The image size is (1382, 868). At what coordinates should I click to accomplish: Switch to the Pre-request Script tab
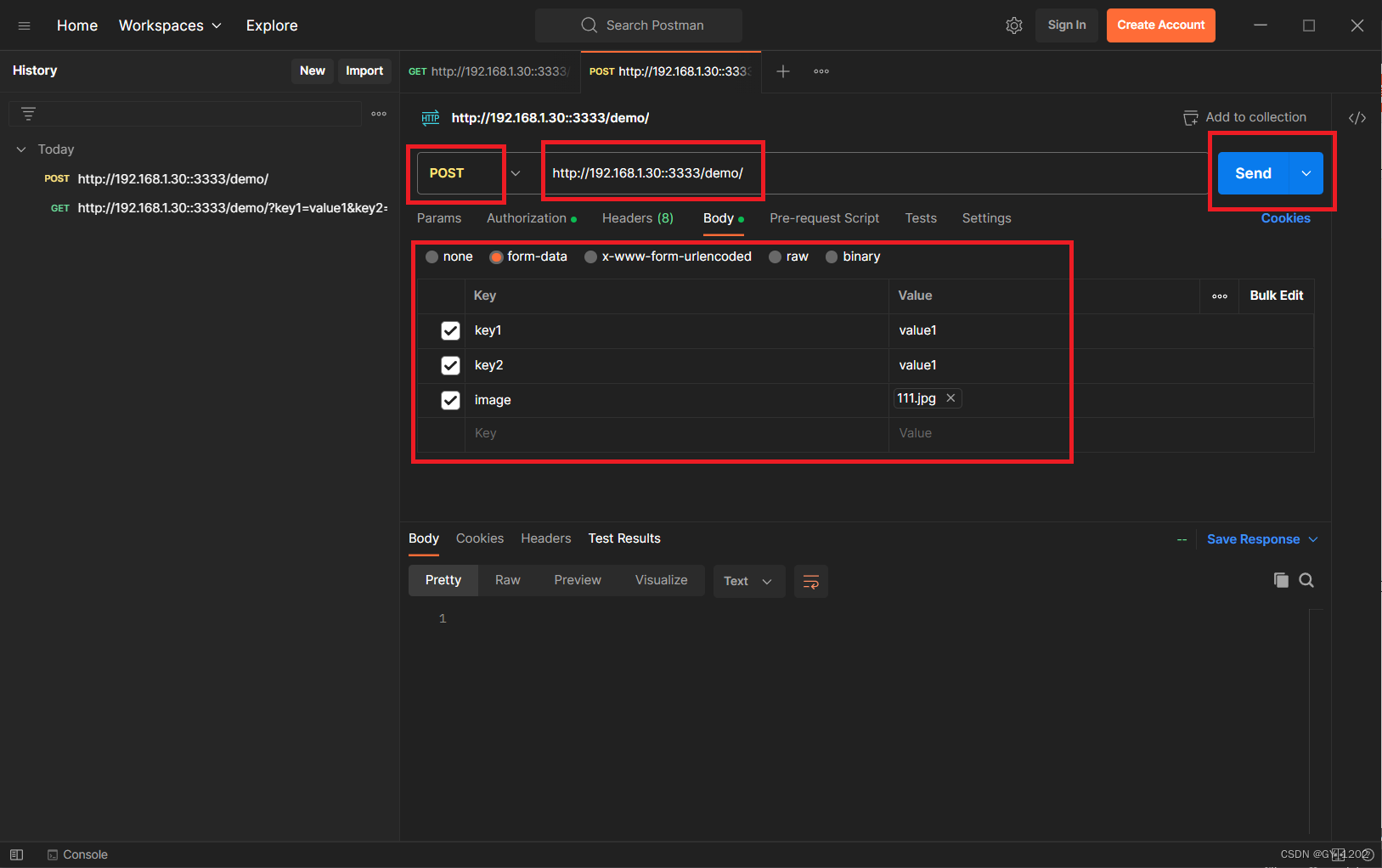tap(824, 218)
